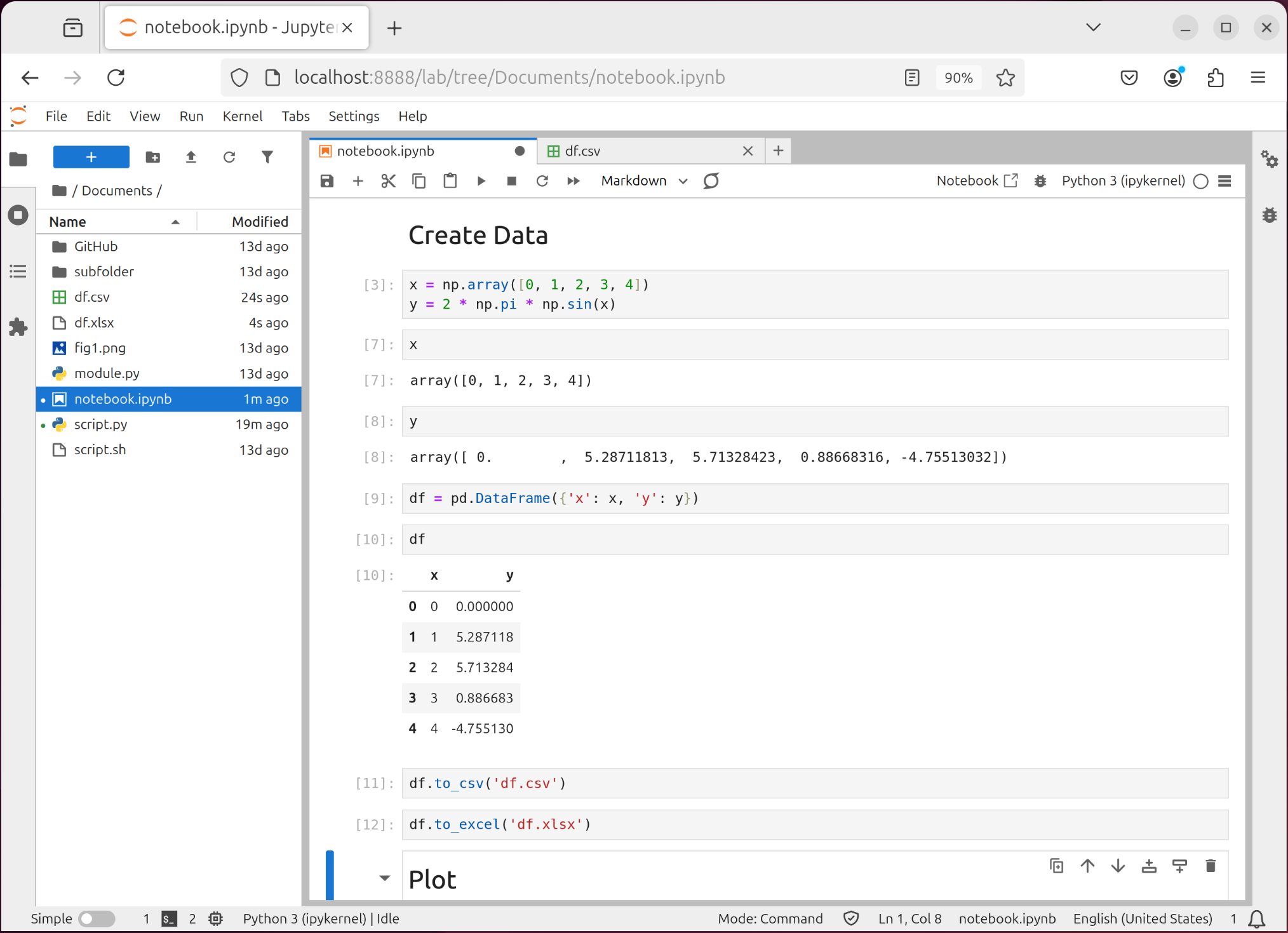Show running terminals and kernels panel
The height and width of the screenshot is (933, 1288).
pyautogui.click(x=18, y=215)
